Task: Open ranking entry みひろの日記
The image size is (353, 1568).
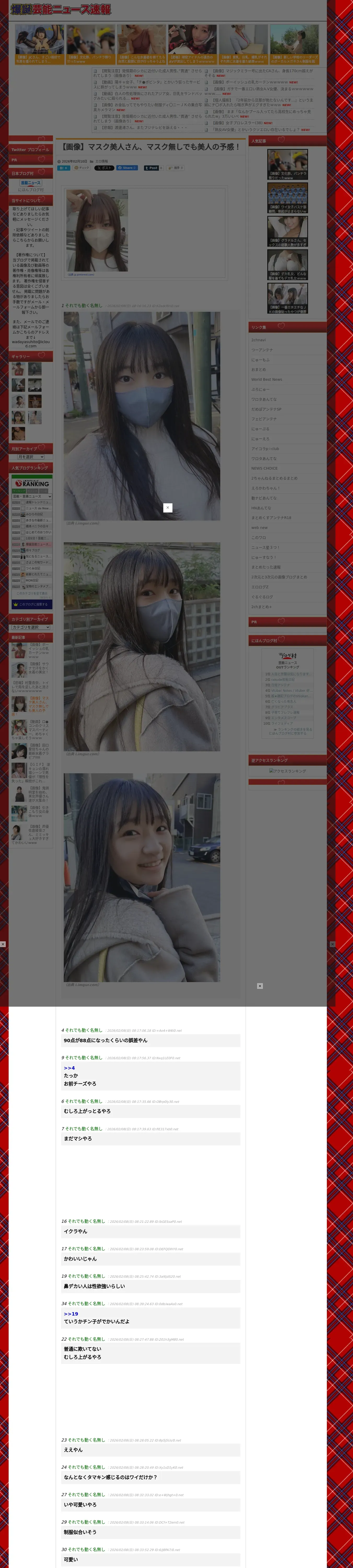Action: point(35,514)
